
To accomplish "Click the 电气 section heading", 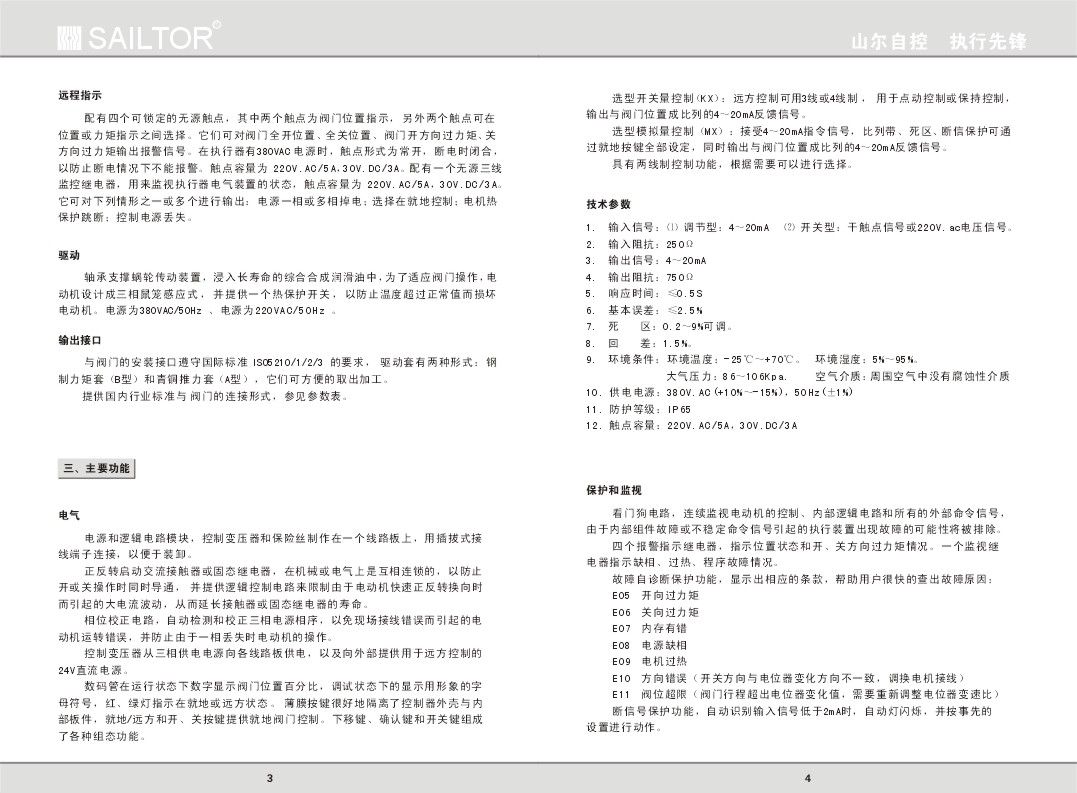I will click(x=69, y=516).
